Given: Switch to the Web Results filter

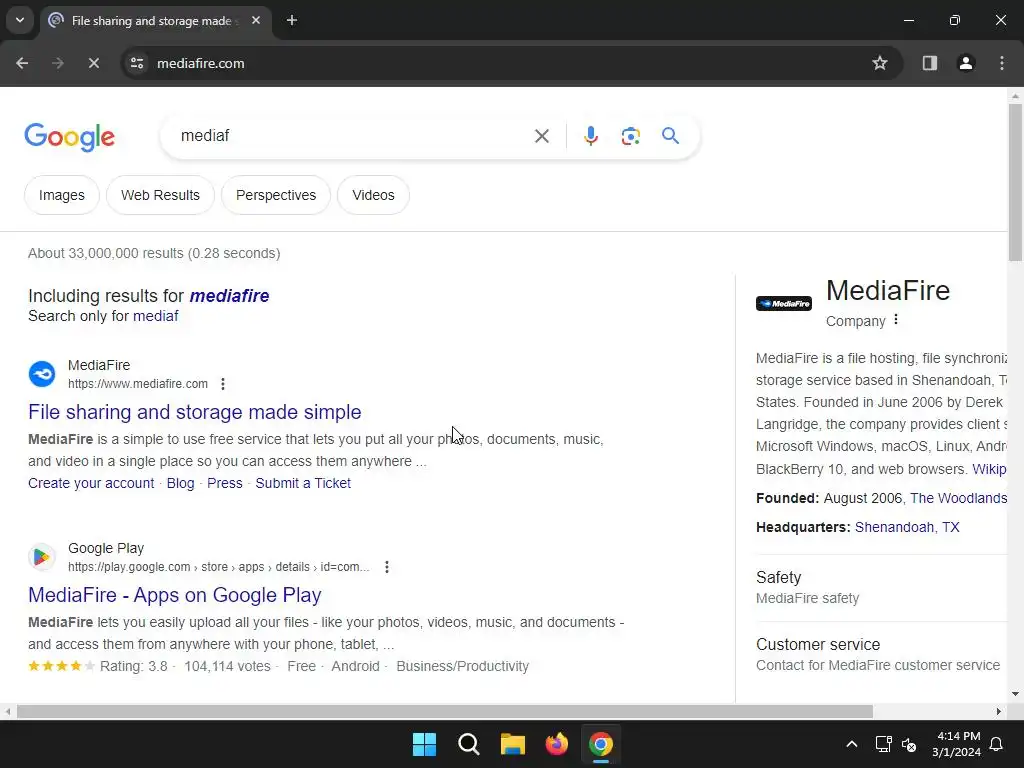Looking at the screenshot, I should 160,195.
